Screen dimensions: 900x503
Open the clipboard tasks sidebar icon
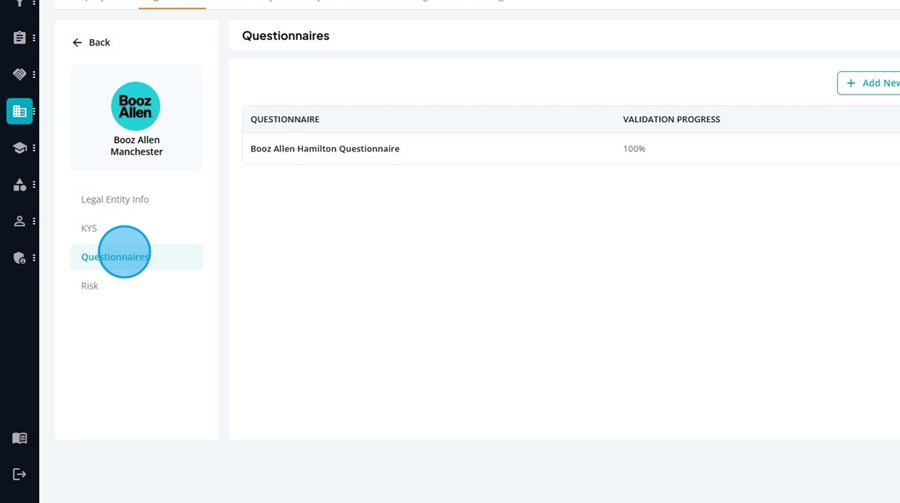pyautogui.click(x=20, y=38)
